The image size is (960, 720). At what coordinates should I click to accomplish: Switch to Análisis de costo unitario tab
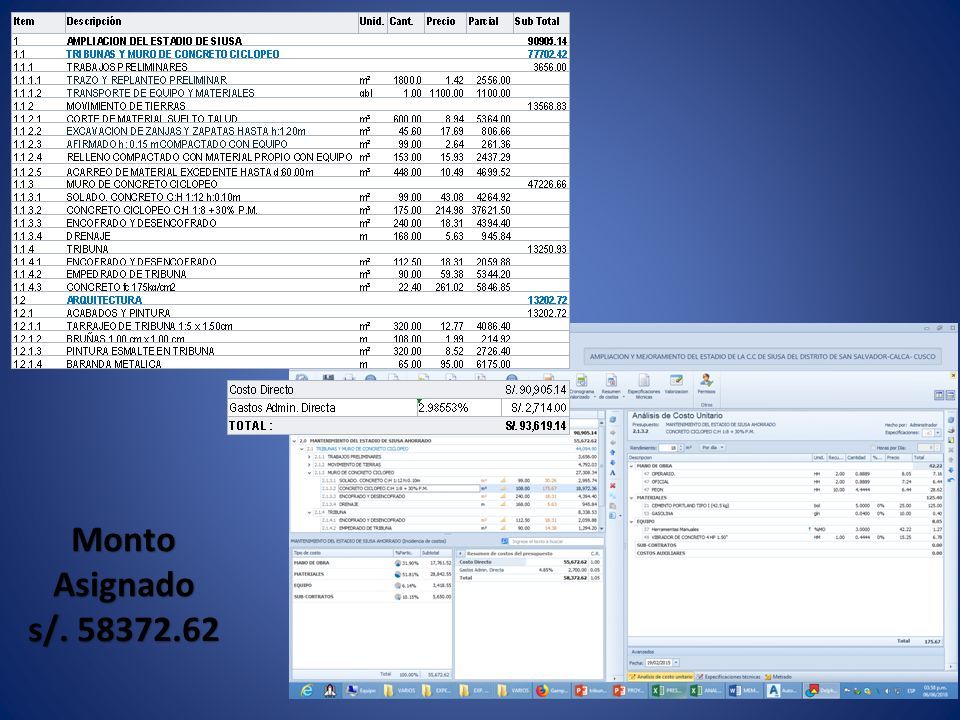click(661, 677)
